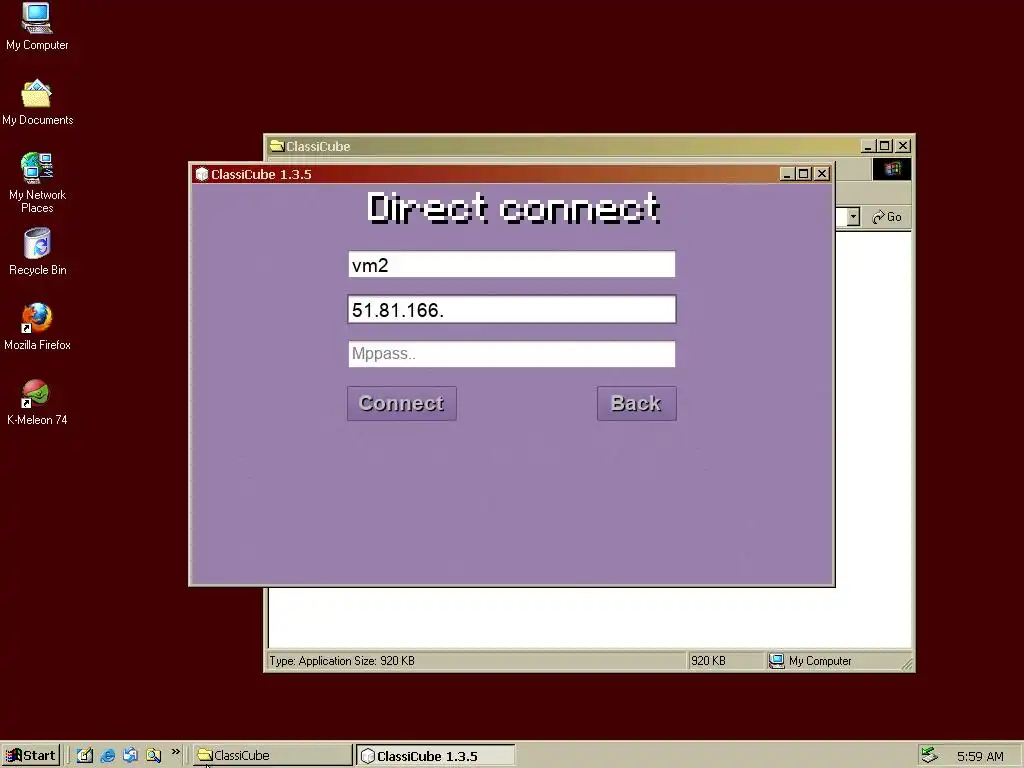Screen dimensions: 1024x768
Task: Open My Computer desktop icon
Action: click(37, 26)
